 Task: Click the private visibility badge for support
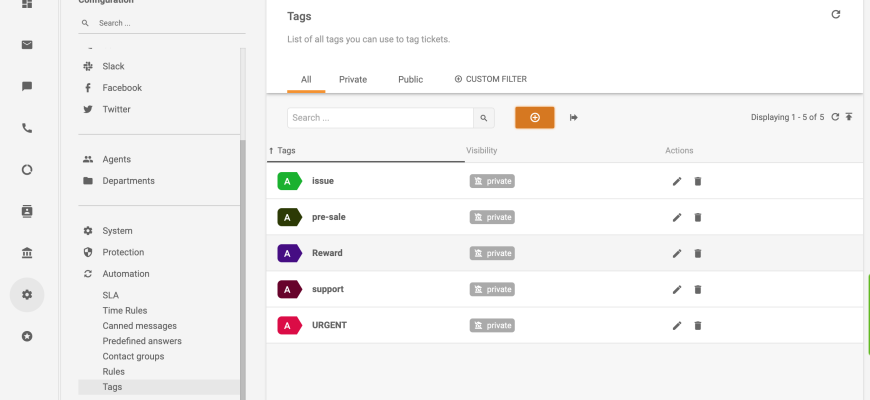coord(492,289)
